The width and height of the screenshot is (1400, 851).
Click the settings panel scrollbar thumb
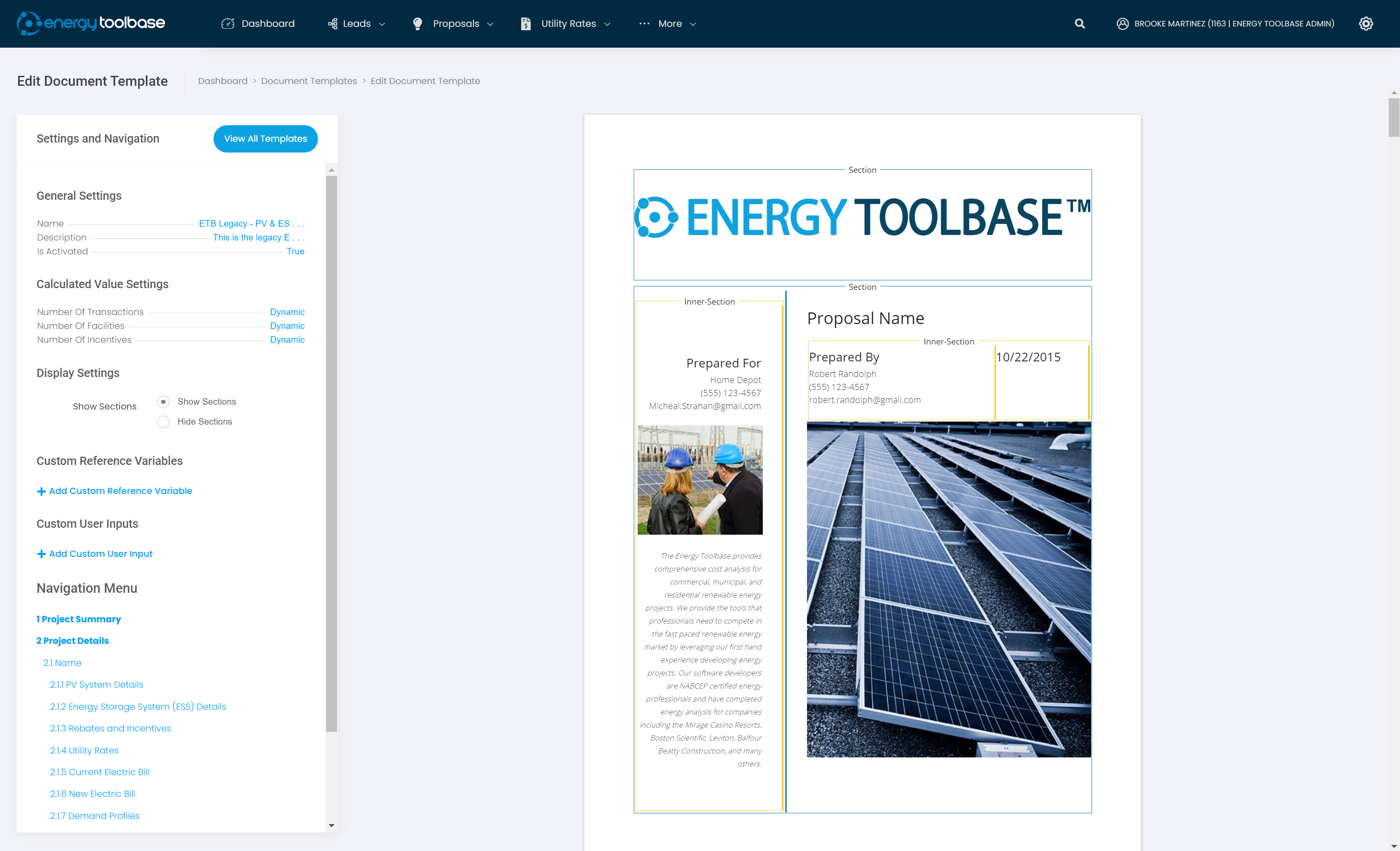click(332, 454)
